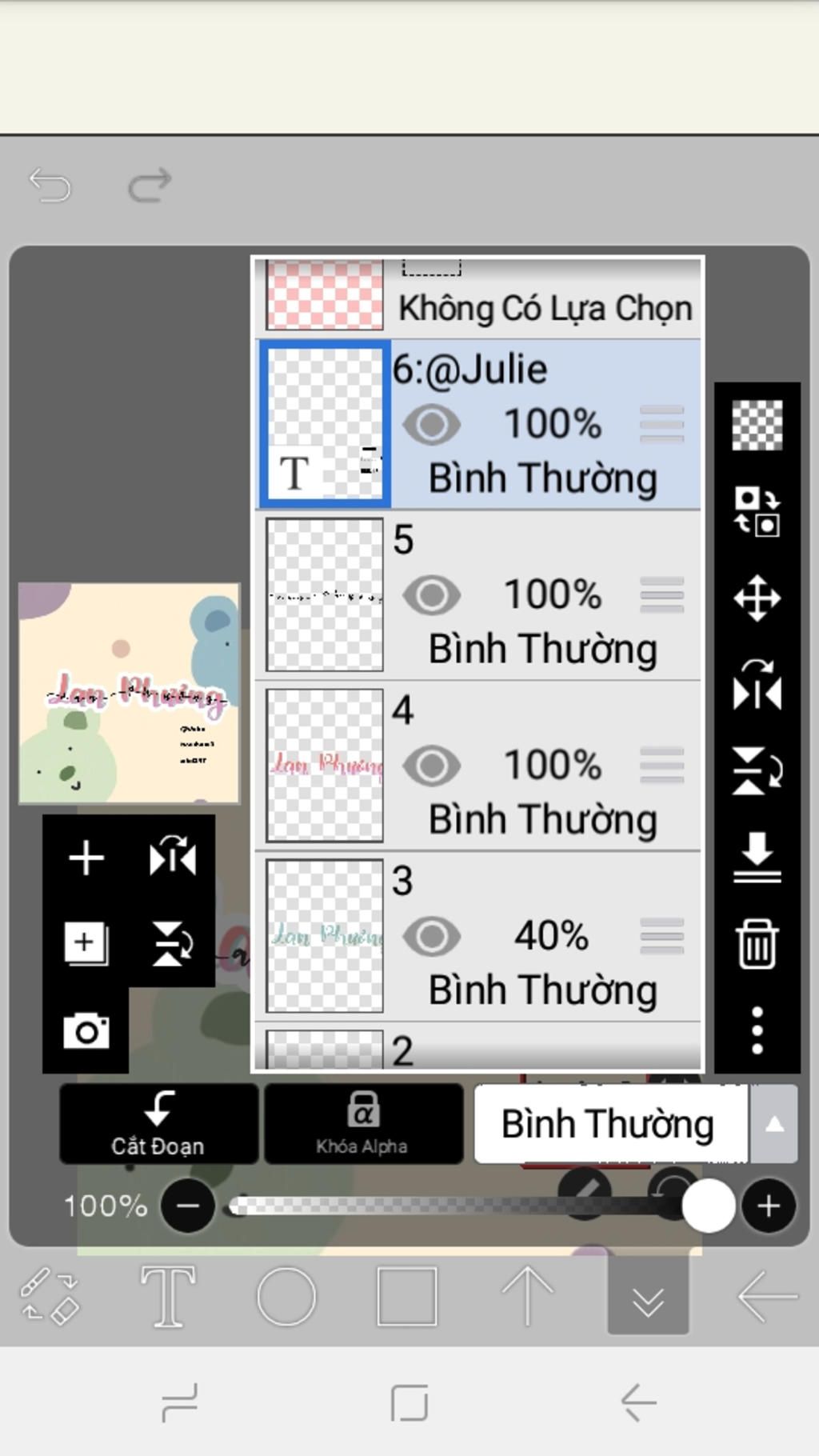Click the opacity slider white handle
This screenshot has width=819, height=1456.
pyautogui.click(x=708, y=1206)
